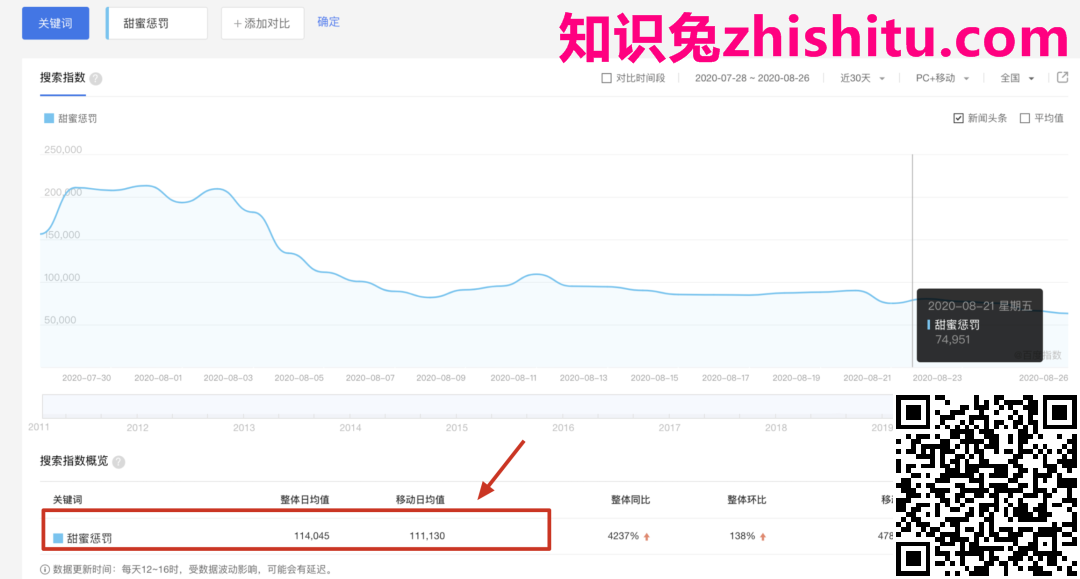Click the 114,045 value cell
The image size is (1080, 579).
click(311, 536)
